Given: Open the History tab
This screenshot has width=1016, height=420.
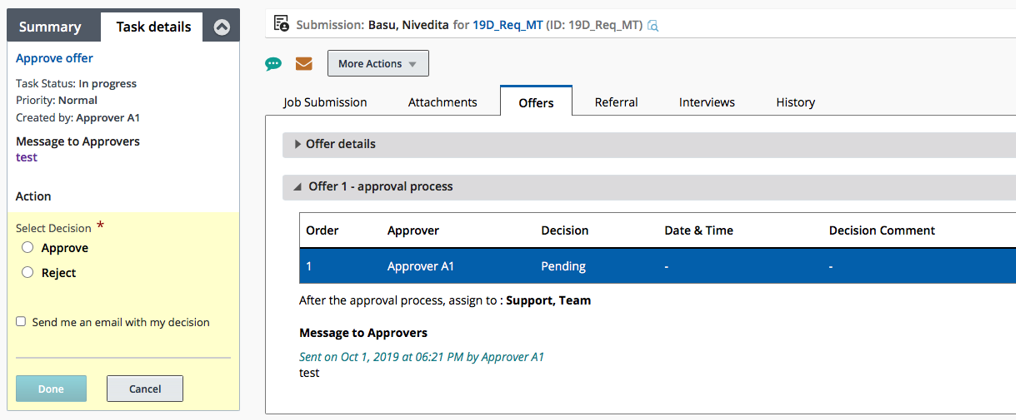Looking at the screenshot, I should [795, 102].
